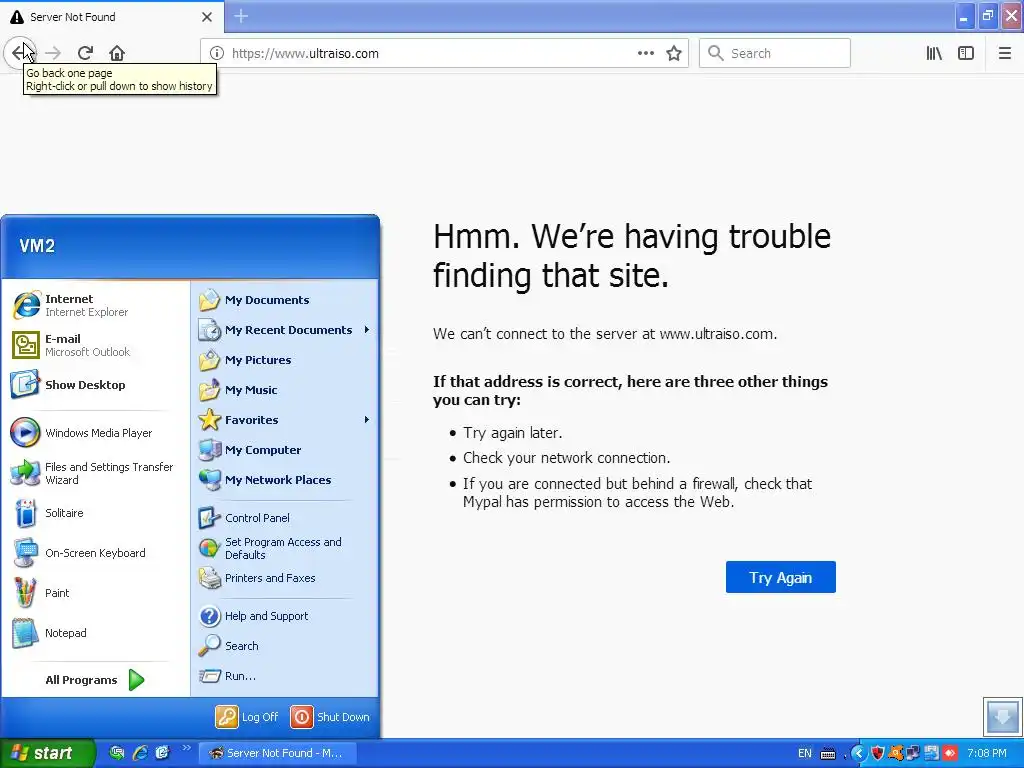Bookmark this page with the star
Image resolution: width=1024 pixels, height=768 pixels.
pyautogui.click(x=674, y=54)
